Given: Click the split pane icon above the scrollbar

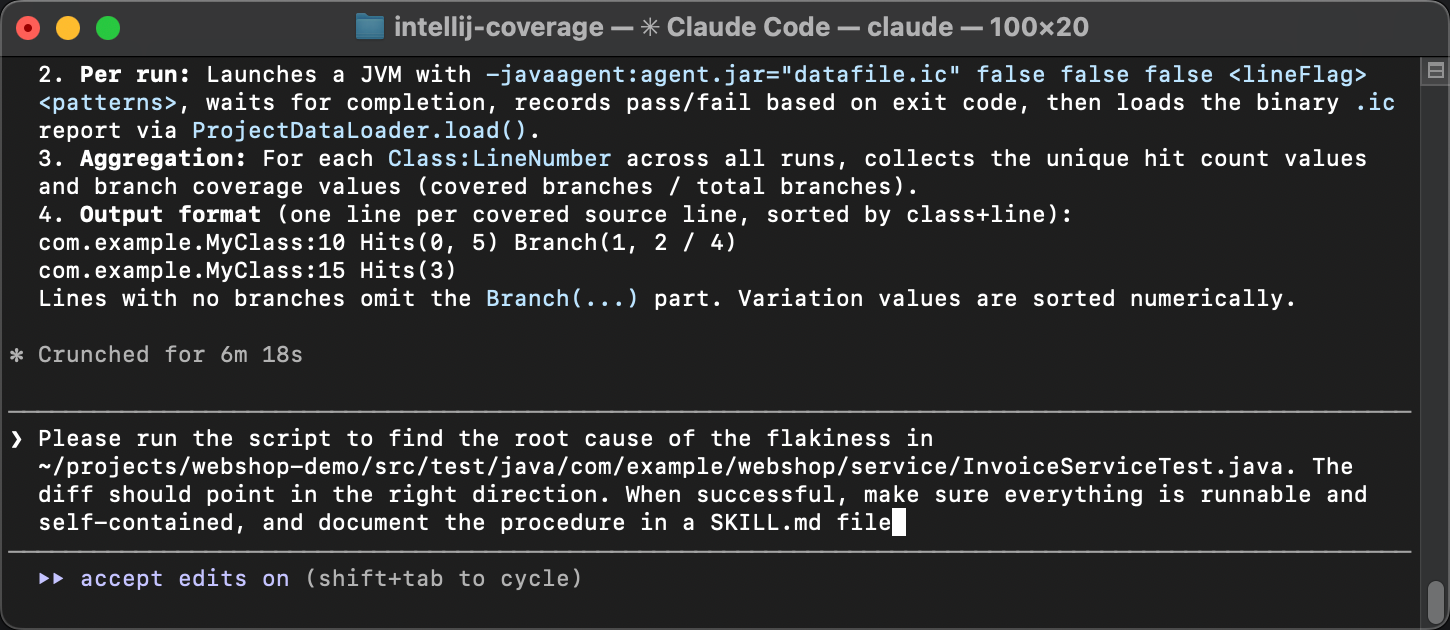Looking at the screenshot, I should [x=1435, y=71].
